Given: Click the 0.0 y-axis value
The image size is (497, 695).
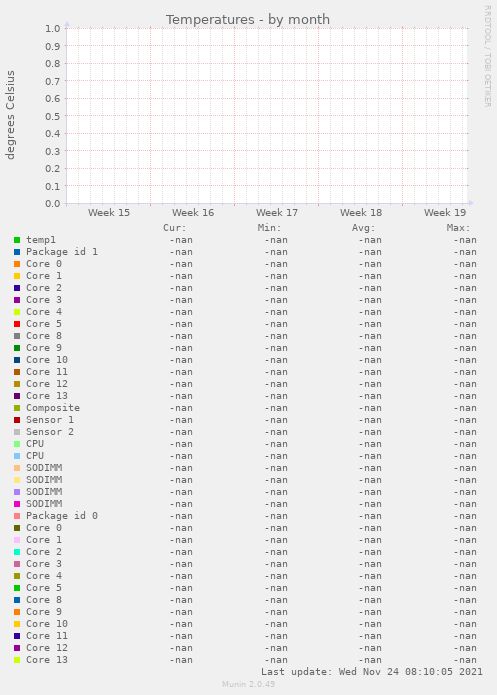Looking at the screenshot, I should click(x=52, y=204).
